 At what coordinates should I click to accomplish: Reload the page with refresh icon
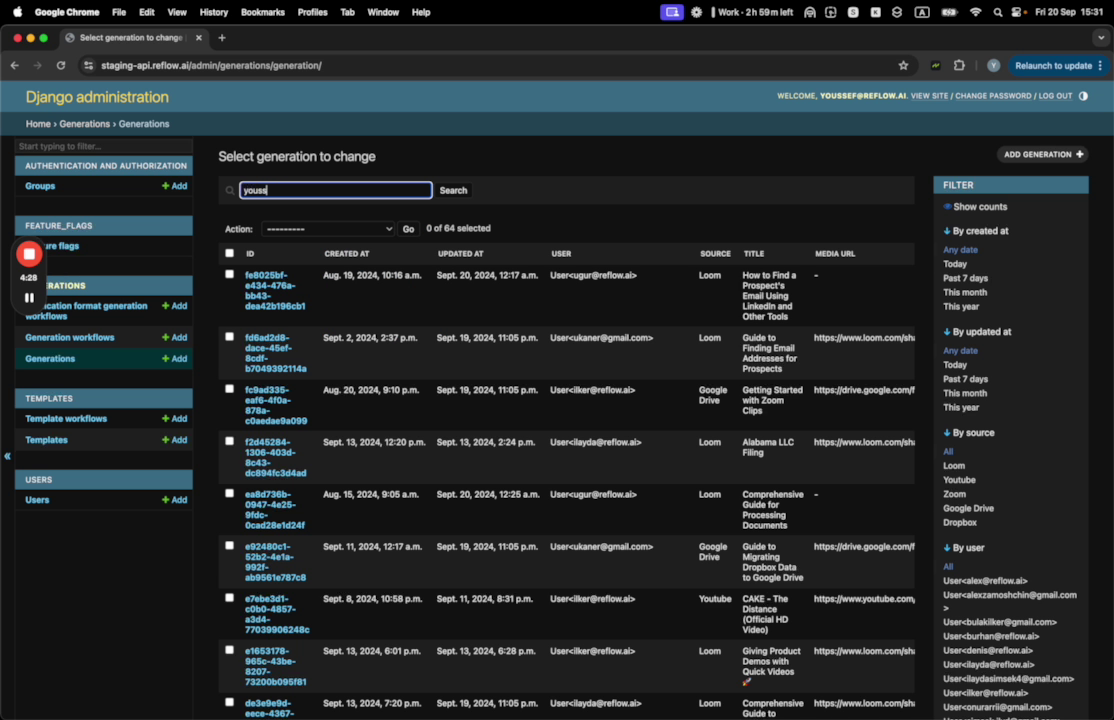(x=61, y=65)
